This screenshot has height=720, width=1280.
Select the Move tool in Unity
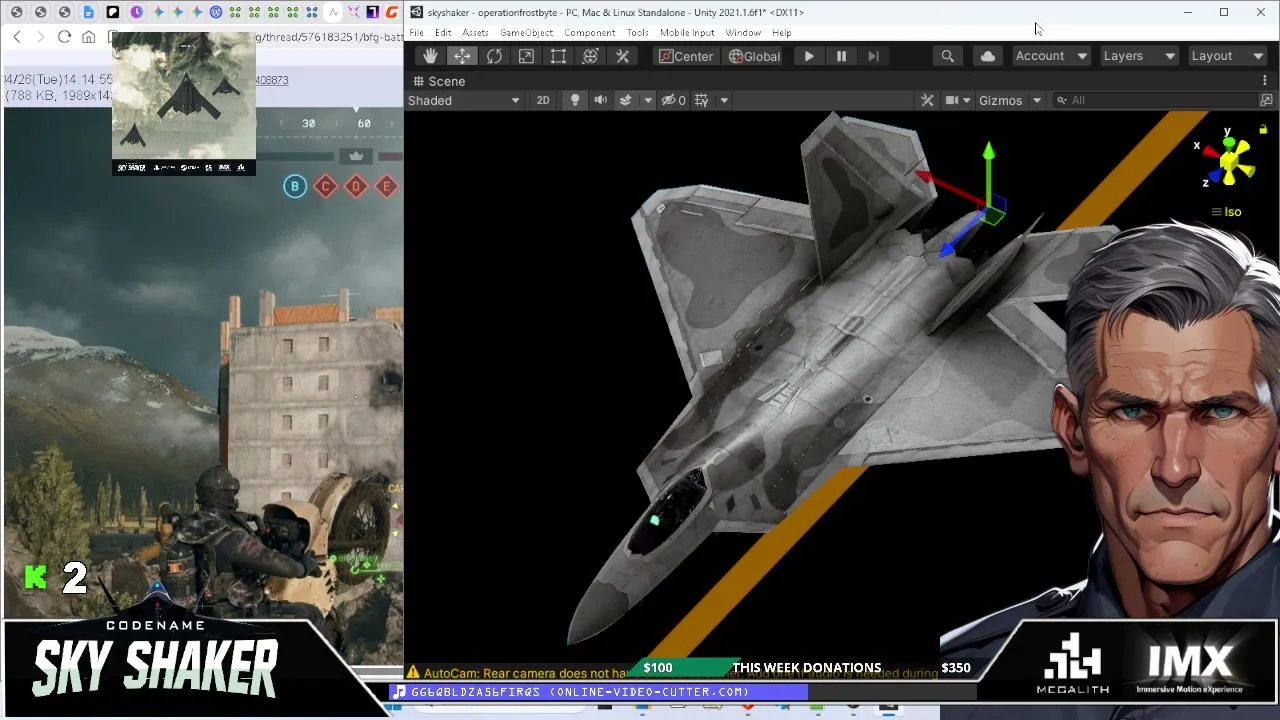coord(462,56)
